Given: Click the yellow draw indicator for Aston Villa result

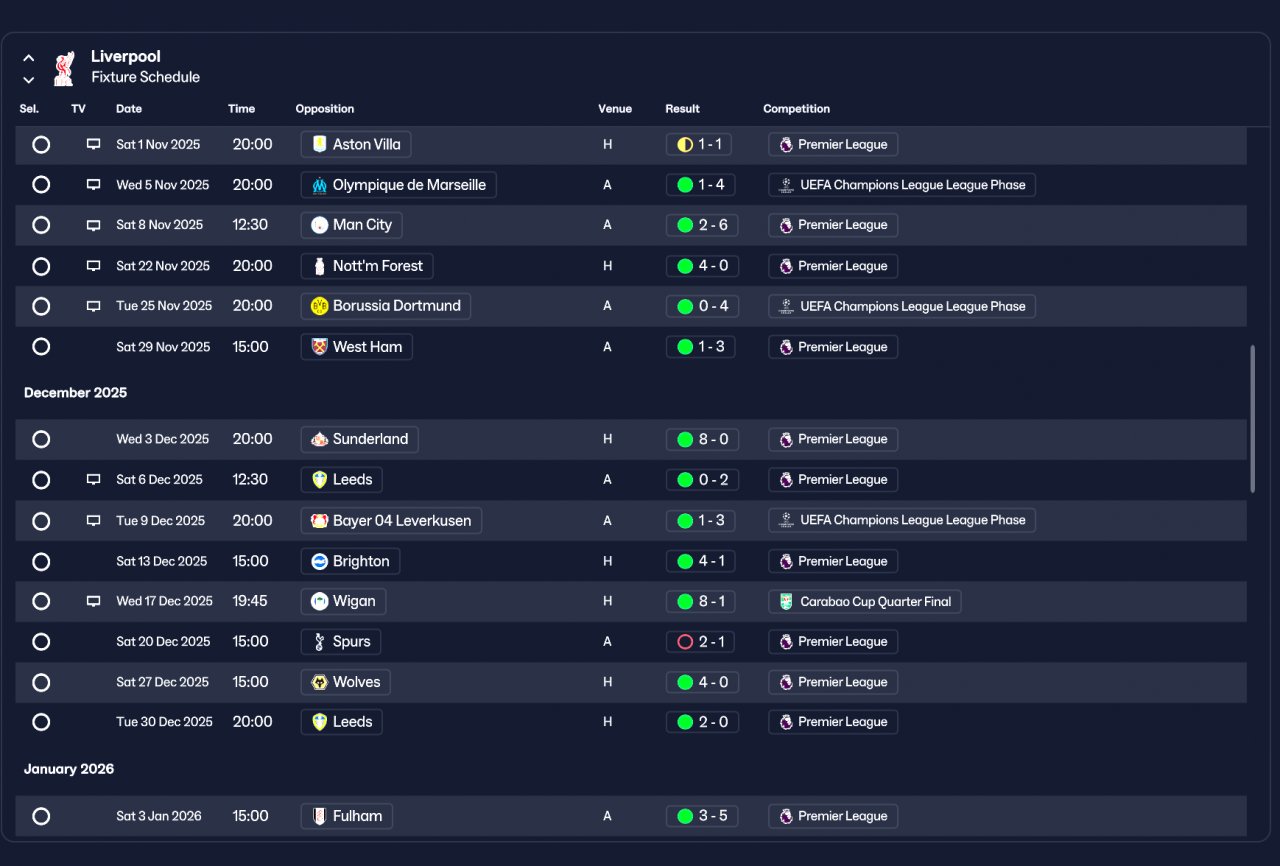Looking at the screenshot, I should coord(685,145).
